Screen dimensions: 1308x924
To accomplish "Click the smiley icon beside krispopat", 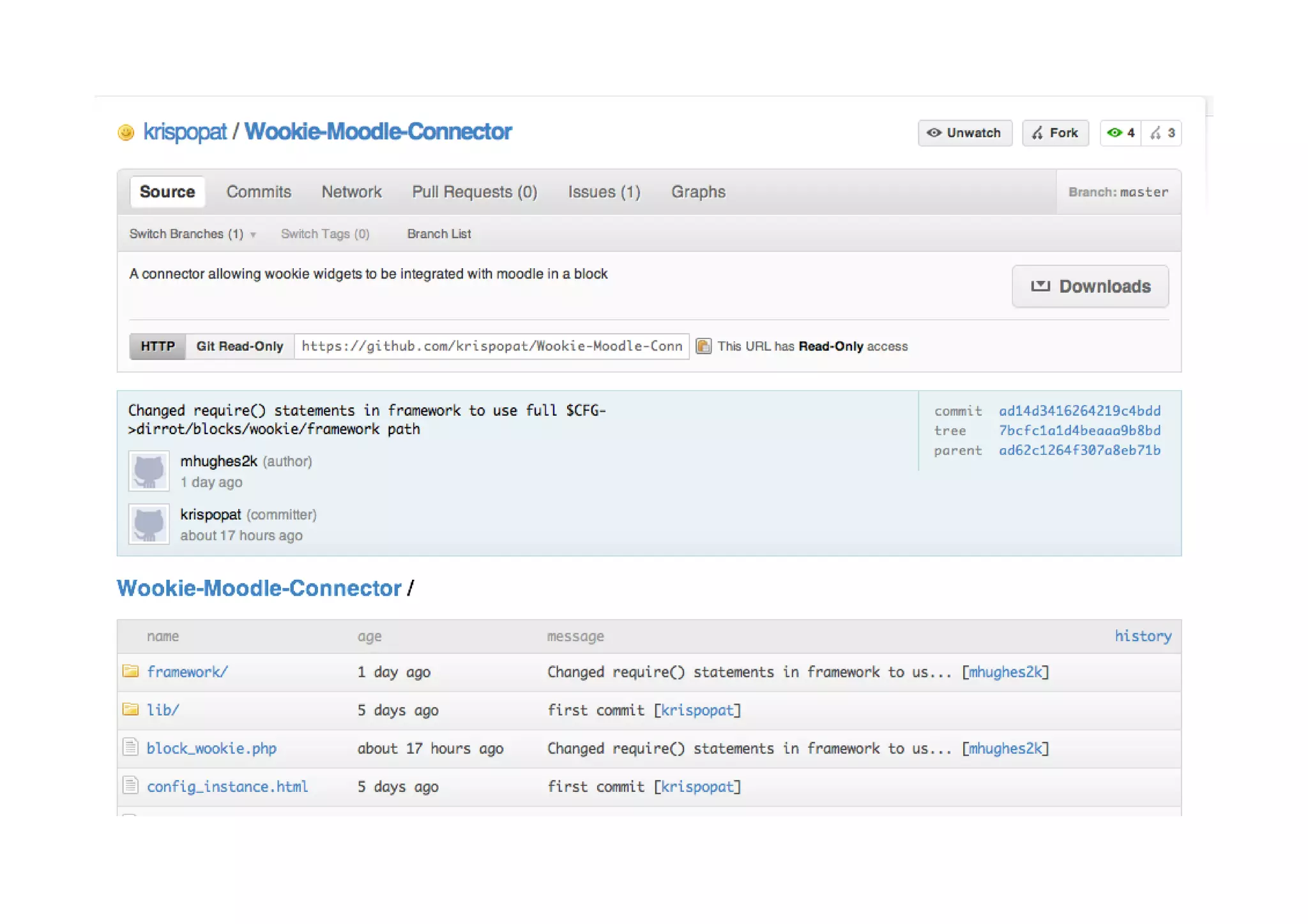I will click(x=126, y=132).
